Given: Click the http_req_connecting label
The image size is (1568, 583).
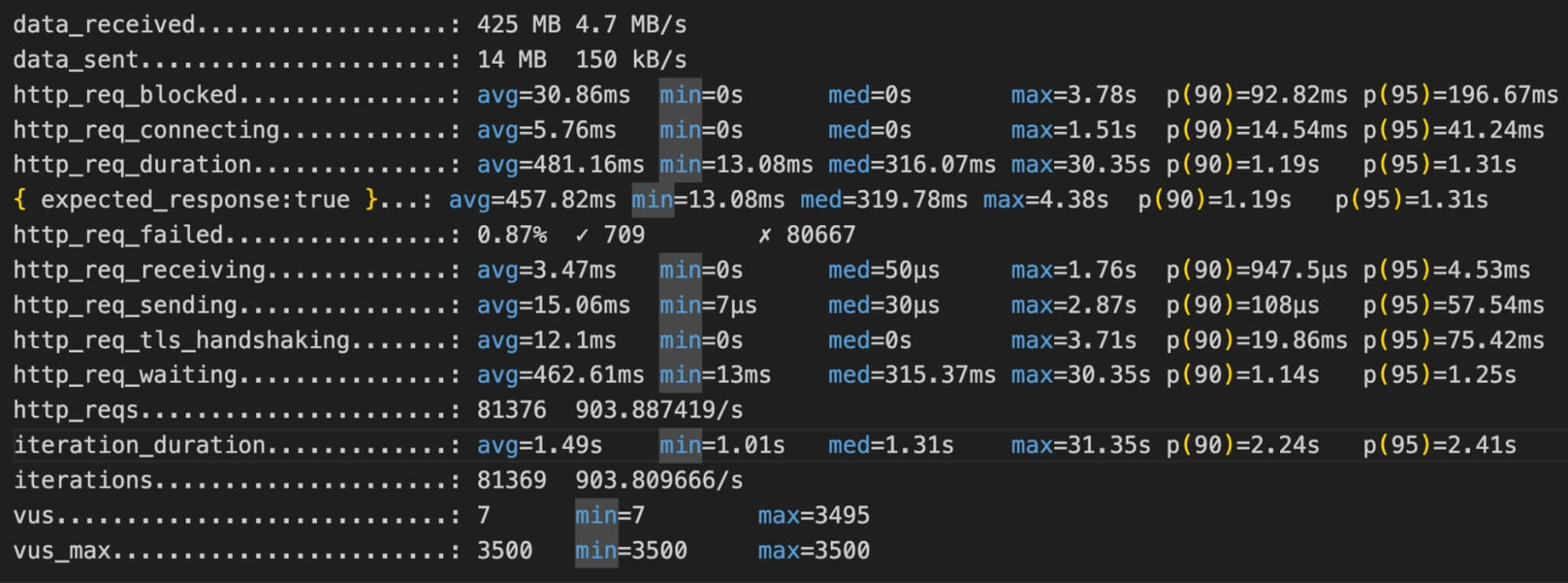Looking at the screenshot, I should pos(146,129).
